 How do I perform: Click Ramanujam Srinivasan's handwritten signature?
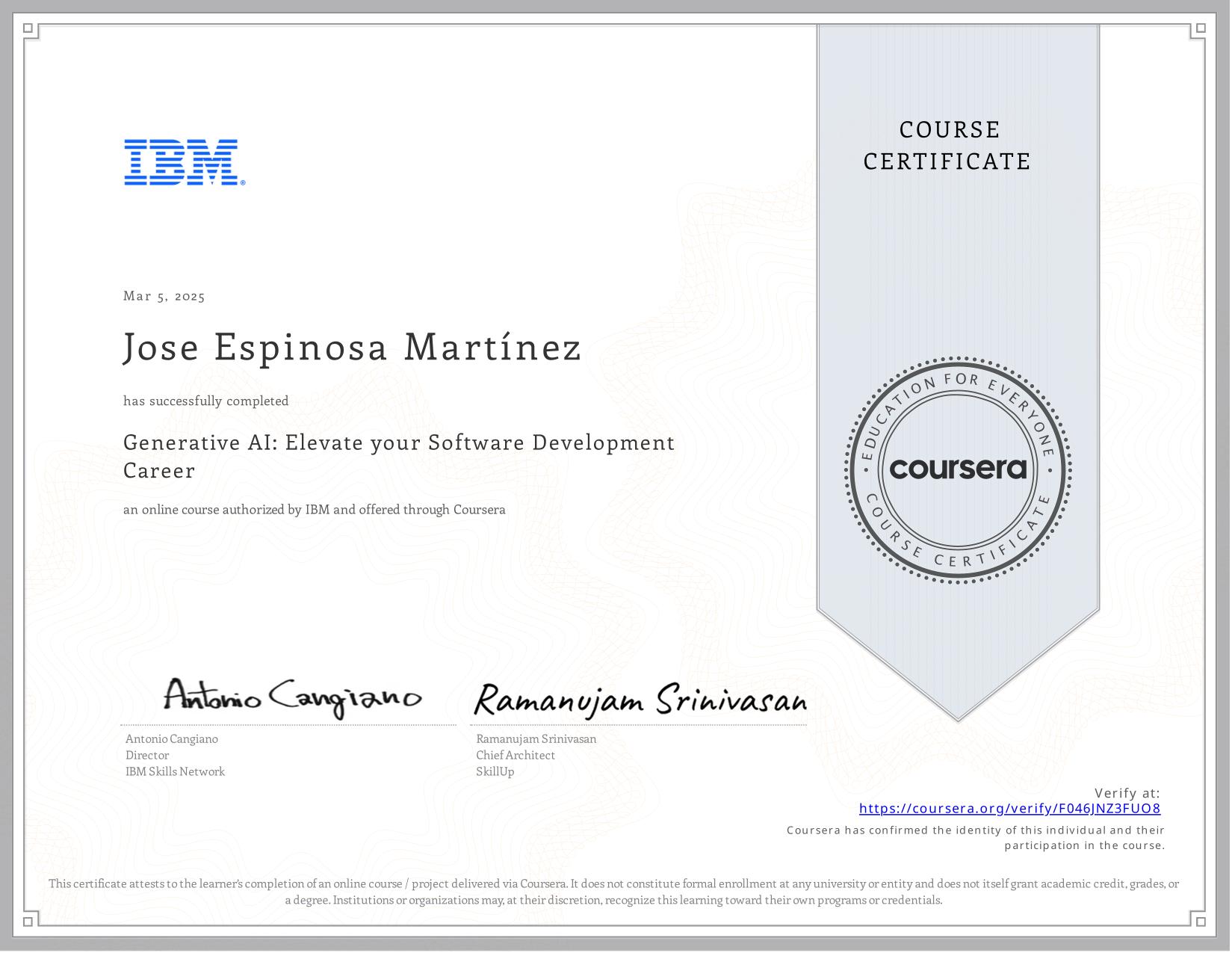pos(640,700)
